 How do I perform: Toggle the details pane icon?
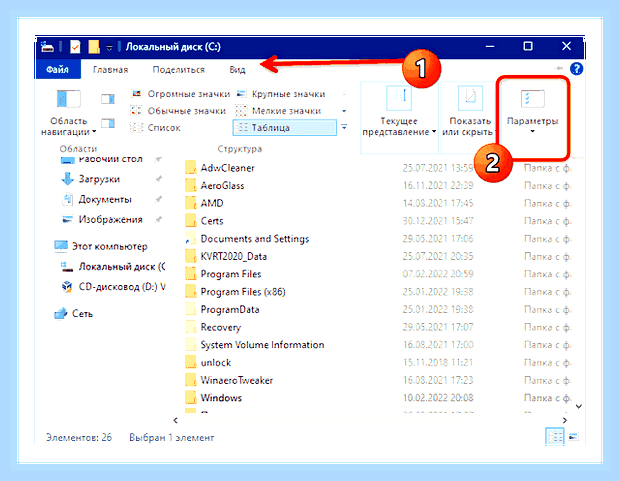click(108, 124)
